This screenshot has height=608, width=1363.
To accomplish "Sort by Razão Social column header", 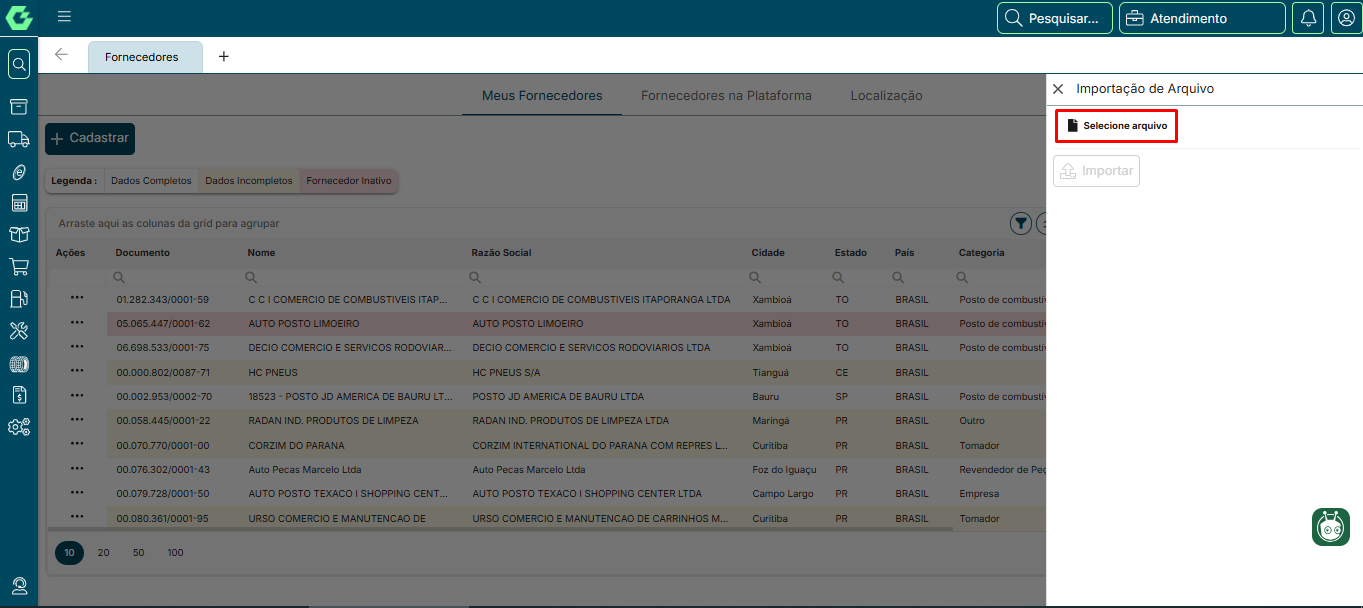I will point(501,253).
